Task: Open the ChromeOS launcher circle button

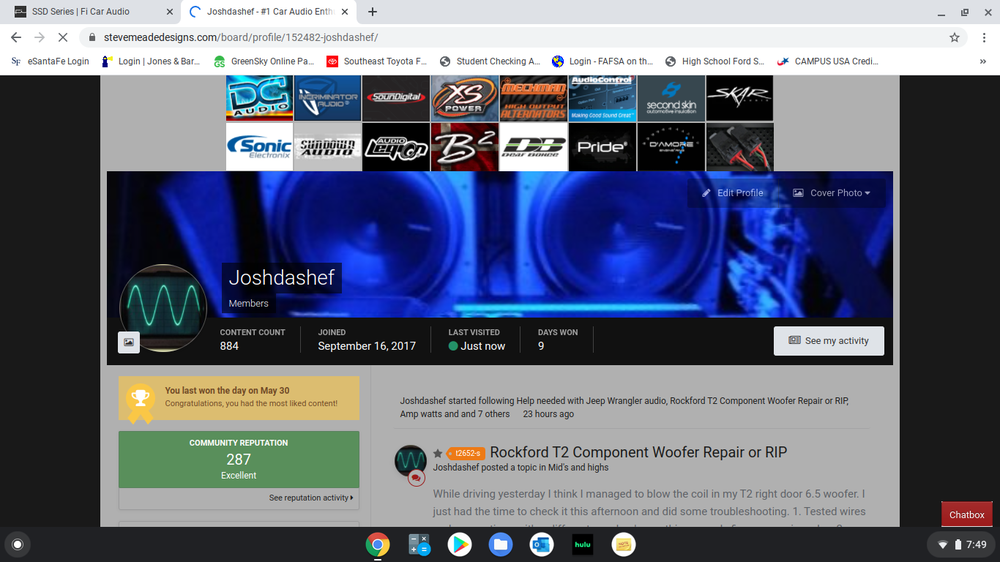Action: pyautogui.click(x=18, y=544)
